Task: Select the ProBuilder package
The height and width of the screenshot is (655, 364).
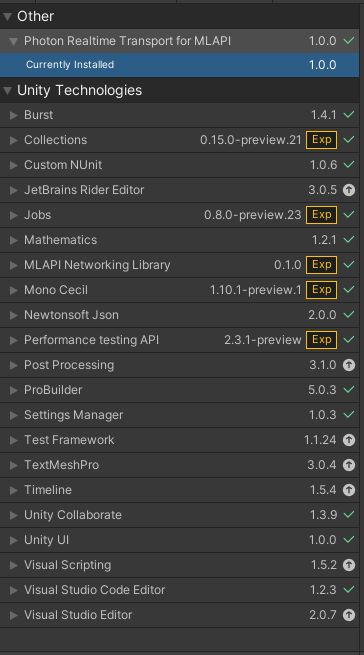Action: point(179,390)
